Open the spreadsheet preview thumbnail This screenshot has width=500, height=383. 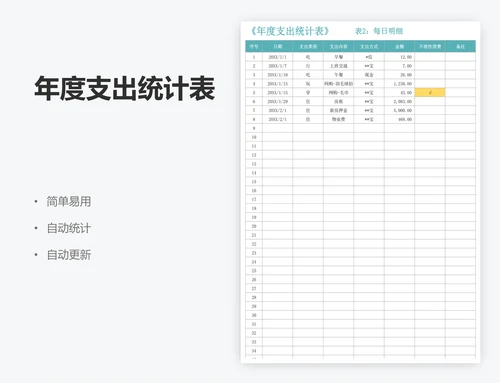click(360, 192)
